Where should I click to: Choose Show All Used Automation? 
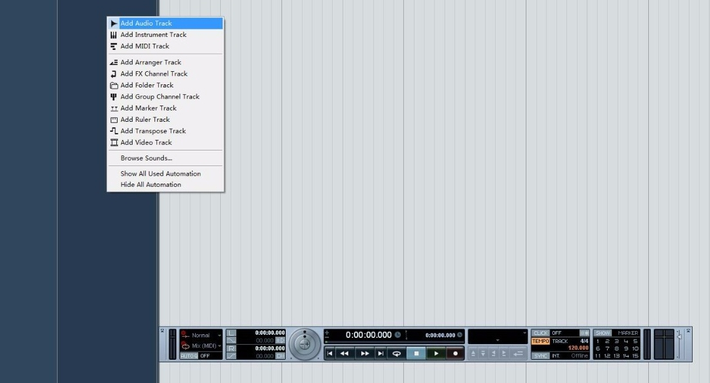coord(165,173)
